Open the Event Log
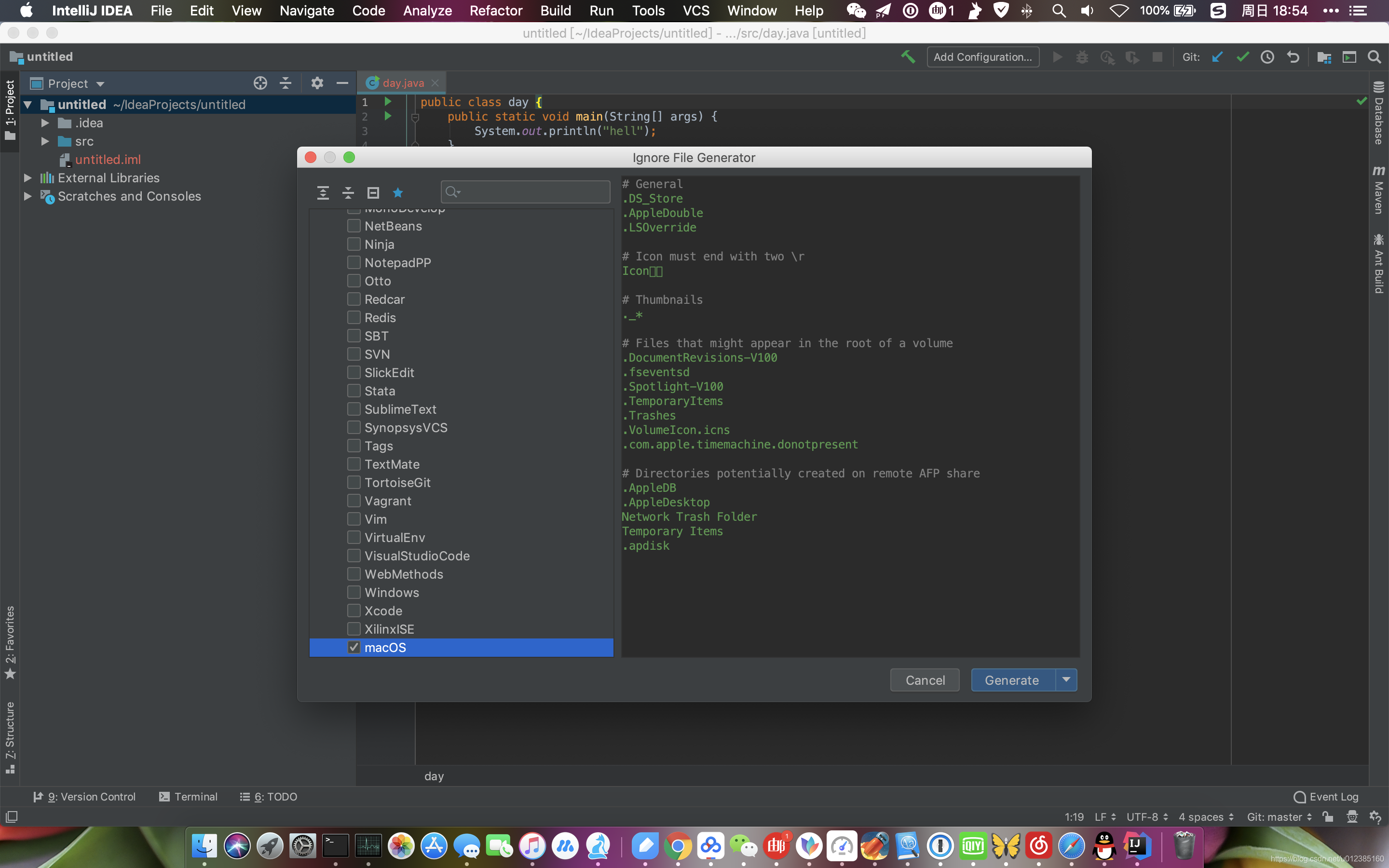Screen dimensions: 1389x868 (1326, 797)
